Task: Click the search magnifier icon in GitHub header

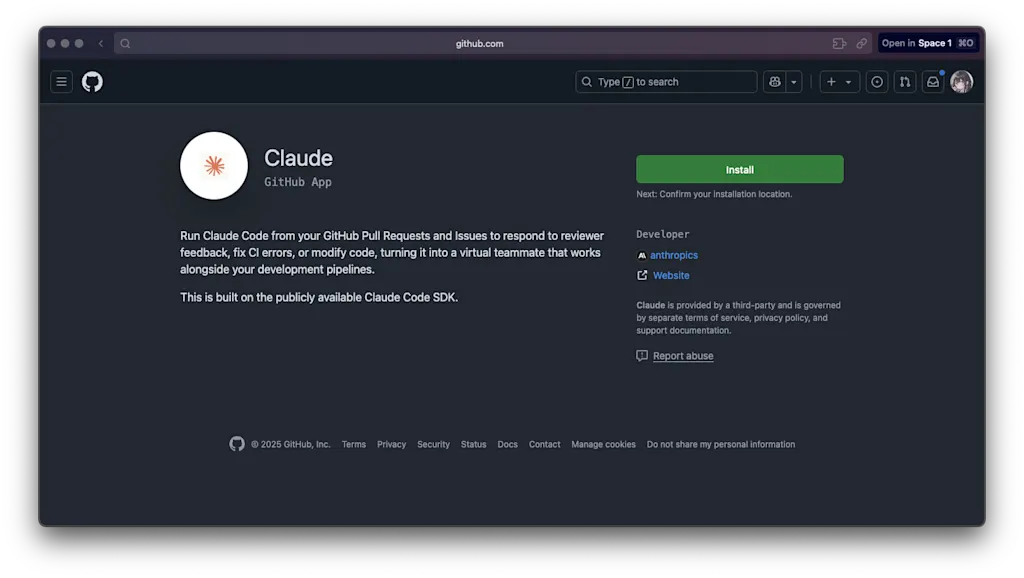Action: coord(586,82)
